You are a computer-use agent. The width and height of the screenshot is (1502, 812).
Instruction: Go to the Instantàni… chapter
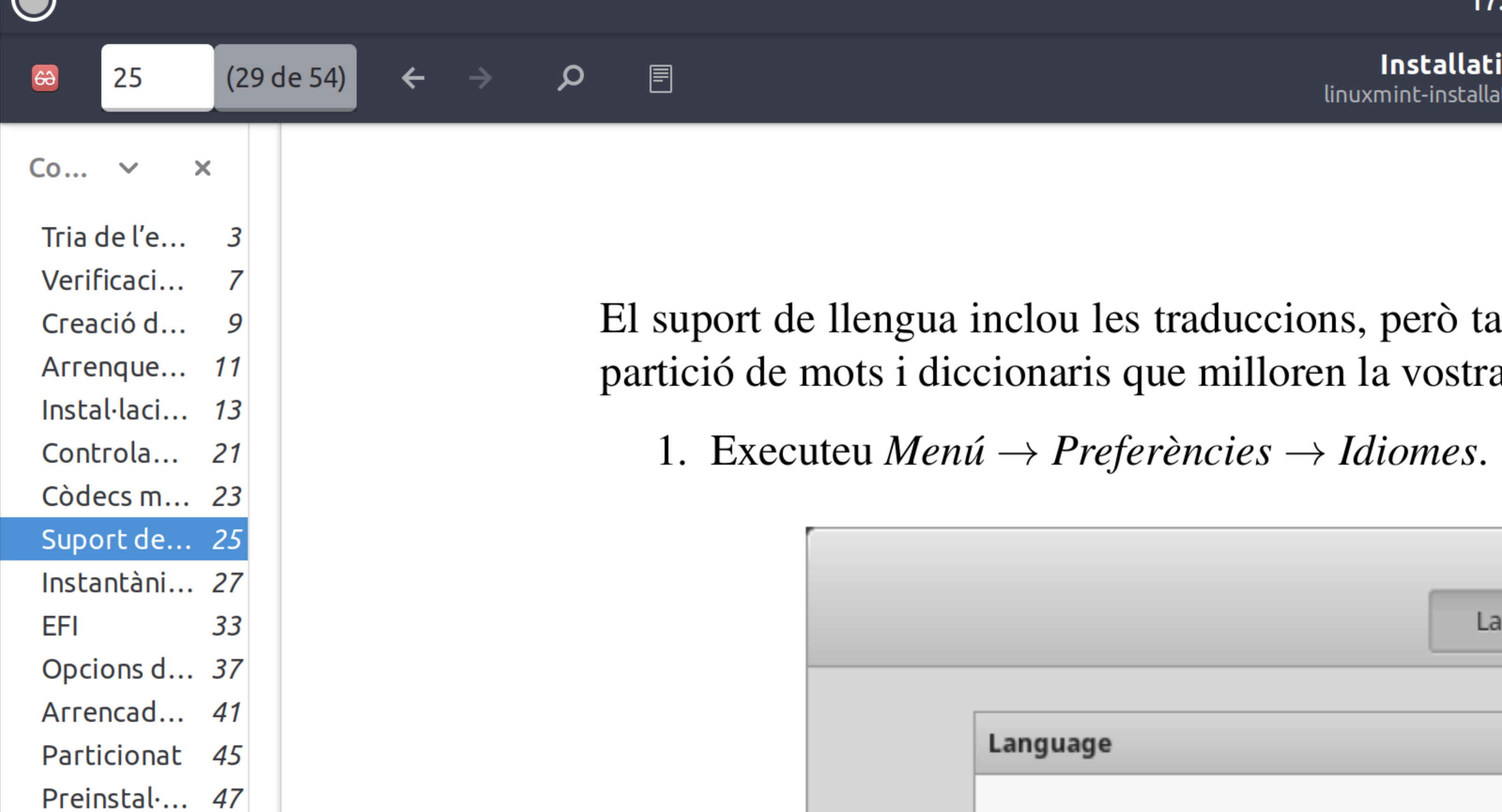click(124, 582)
